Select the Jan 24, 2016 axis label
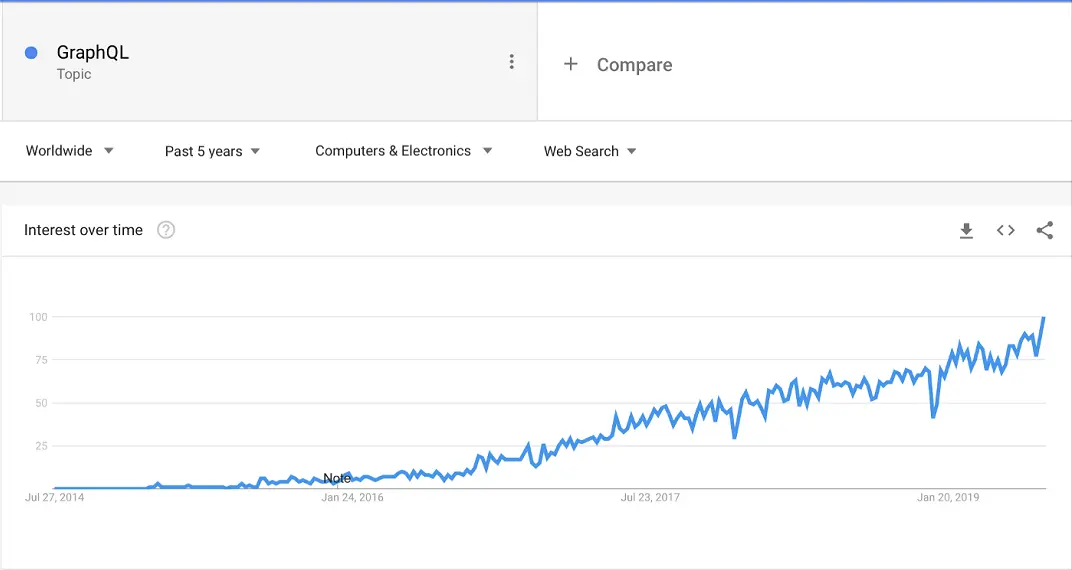 click(353, 498)
